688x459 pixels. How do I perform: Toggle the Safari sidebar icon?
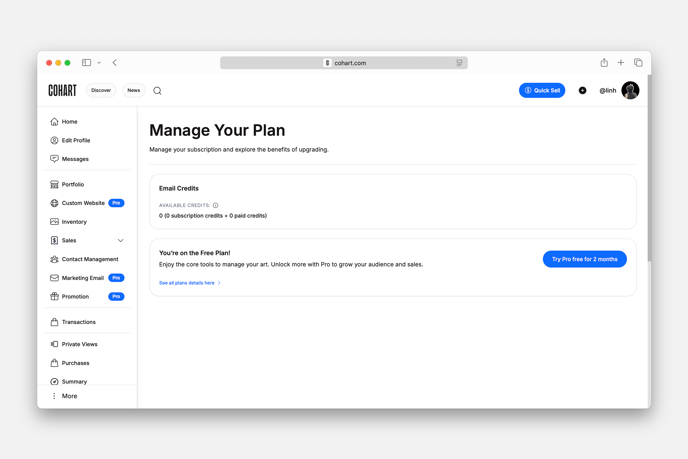tap(87, 63)
